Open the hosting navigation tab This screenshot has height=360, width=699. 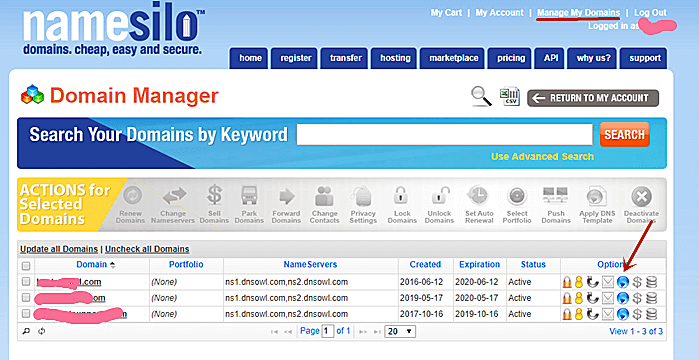(395, 58)
